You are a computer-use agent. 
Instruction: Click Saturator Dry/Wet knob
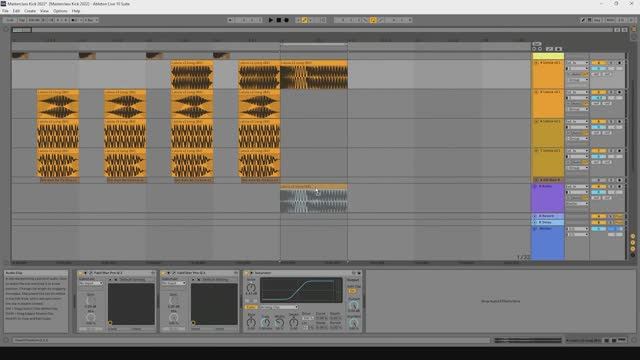pyautogui.click(x=354, y=322)
